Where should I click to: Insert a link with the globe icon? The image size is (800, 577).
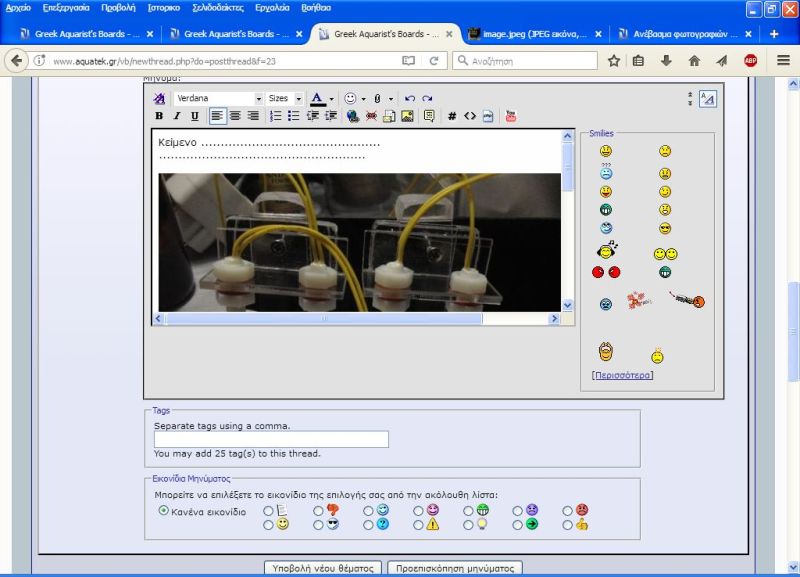353,116
